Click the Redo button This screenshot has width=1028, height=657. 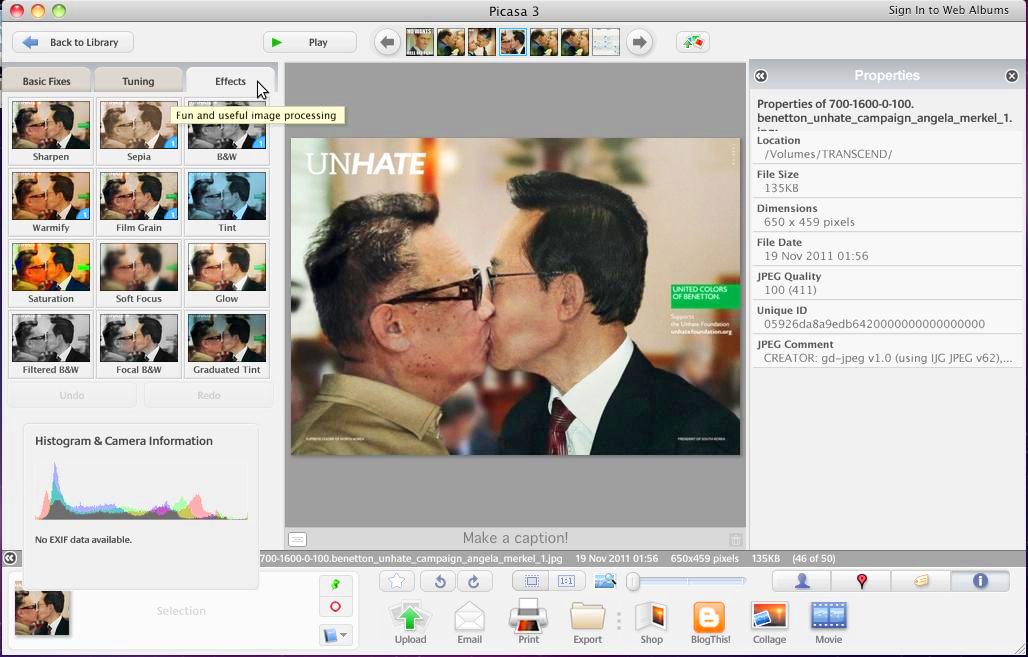point(208,395)
